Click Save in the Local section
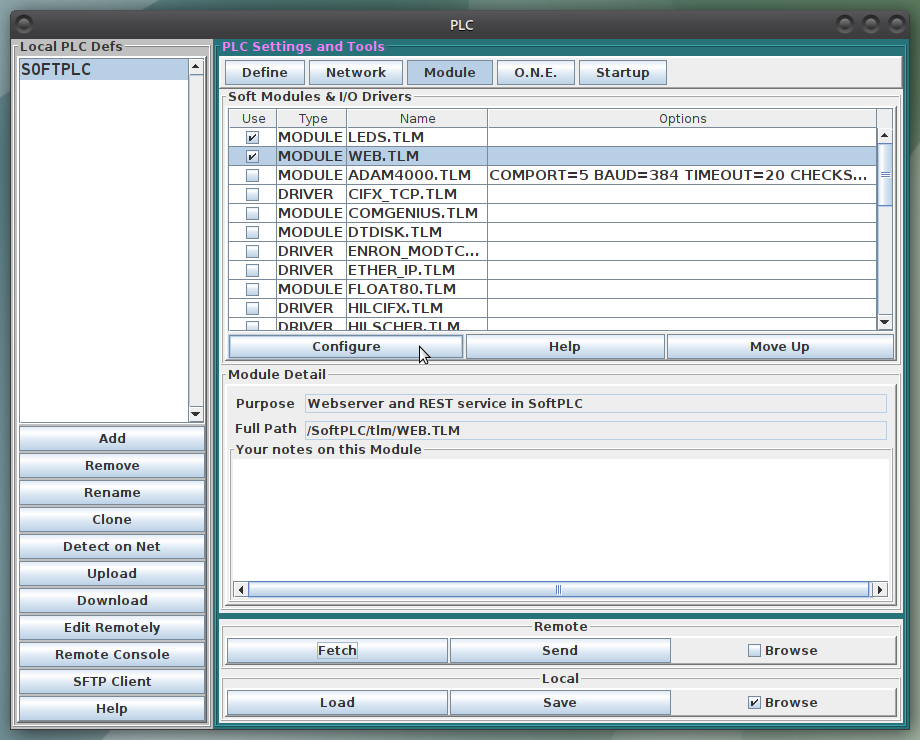Screen dimensions: 920x740 [x=560, y=703]
